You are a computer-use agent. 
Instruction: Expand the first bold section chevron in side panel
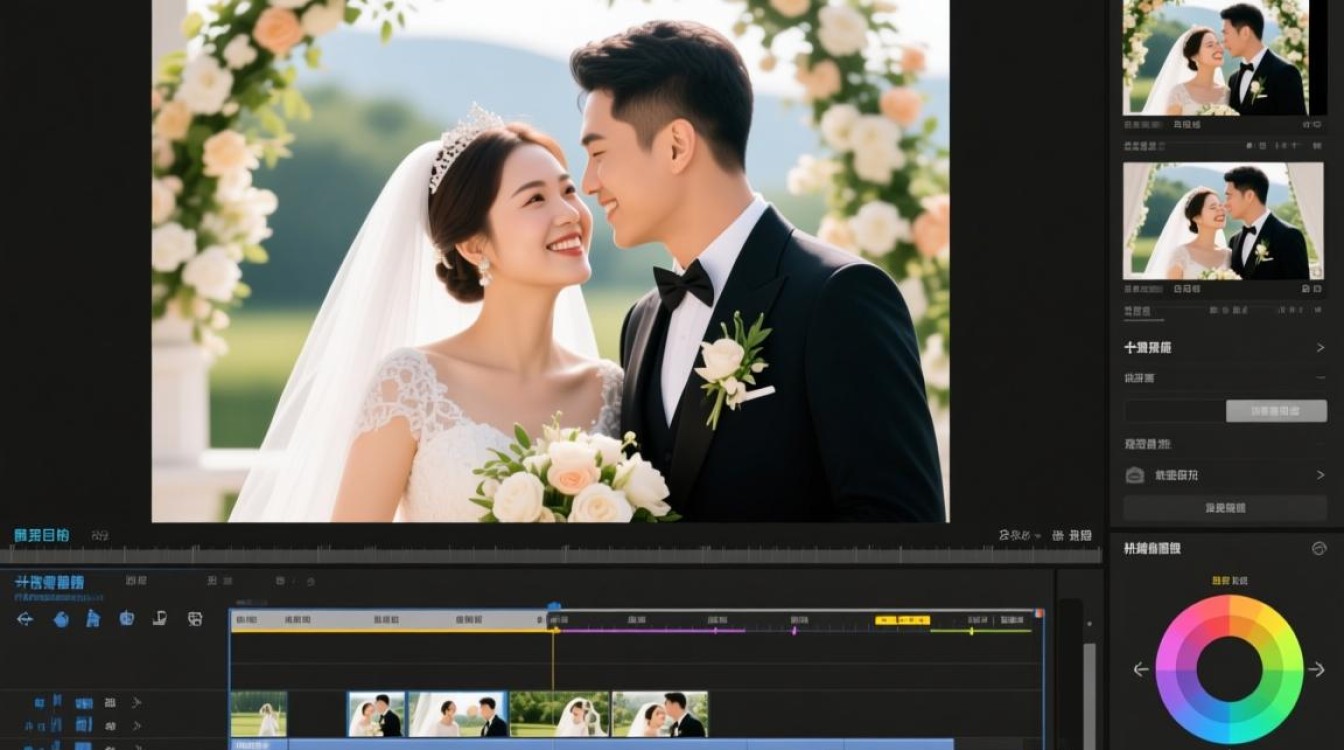(1320, 348)
